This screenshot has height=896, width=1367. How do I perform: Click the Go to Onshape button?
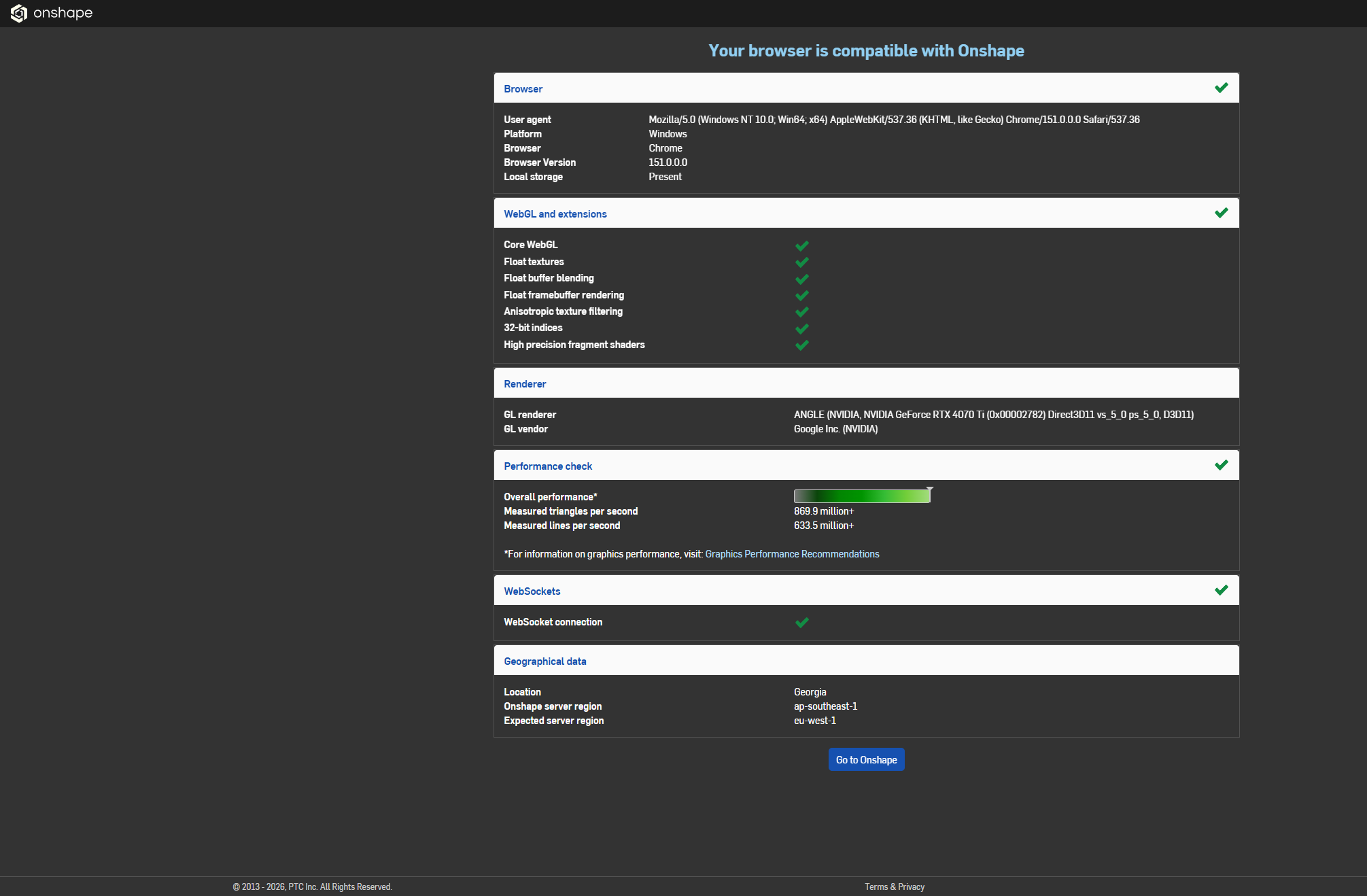[x=866, y=759]
